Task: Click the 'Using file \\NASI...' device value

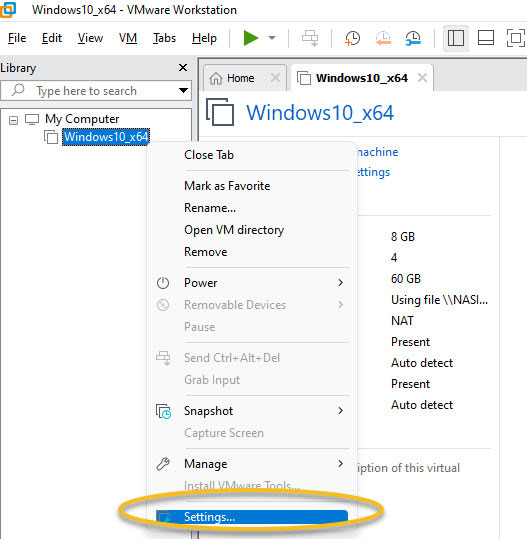Action: click(439, 300)
